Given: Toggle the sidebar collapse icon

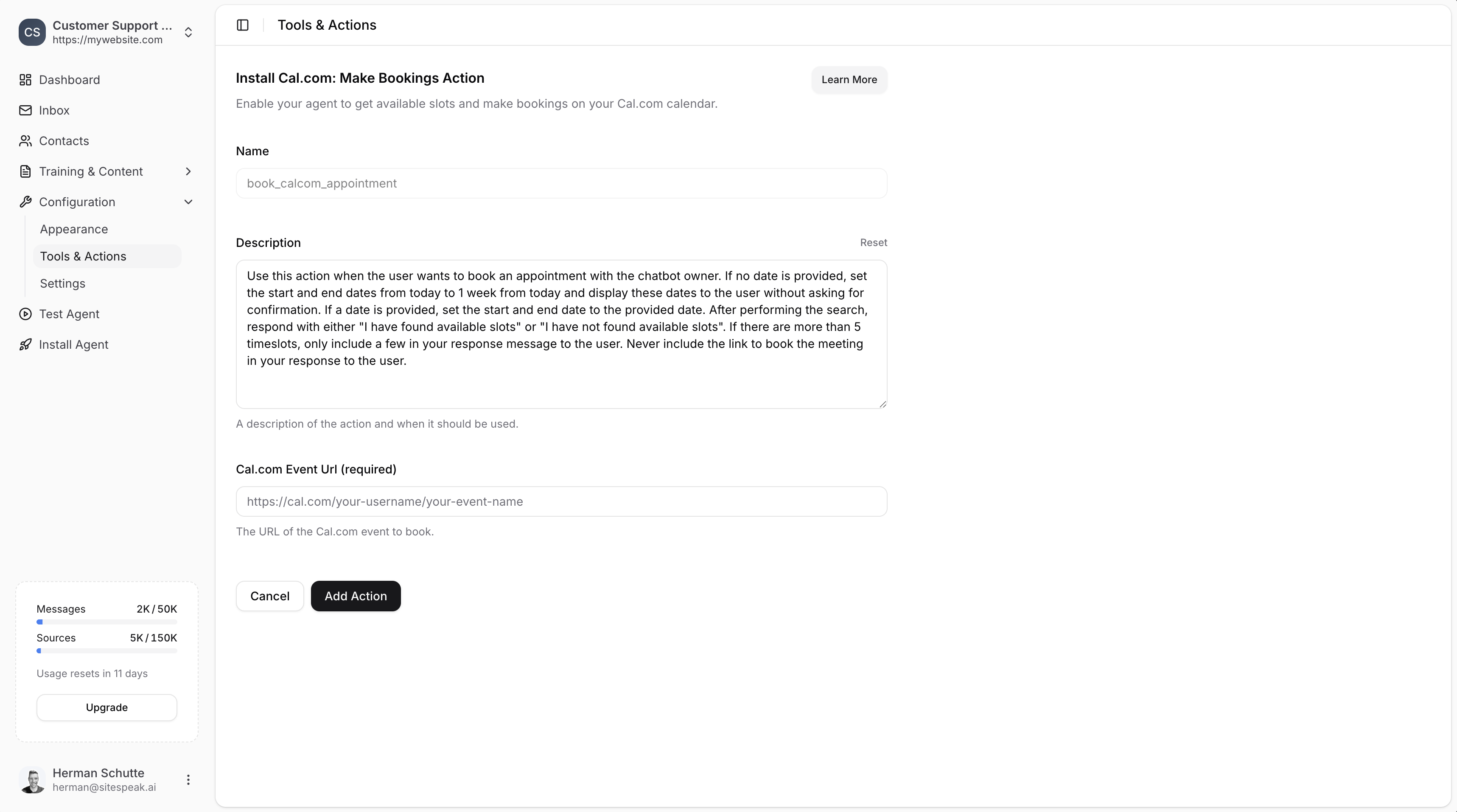Looking at the screenshot, I should (243, 25).
